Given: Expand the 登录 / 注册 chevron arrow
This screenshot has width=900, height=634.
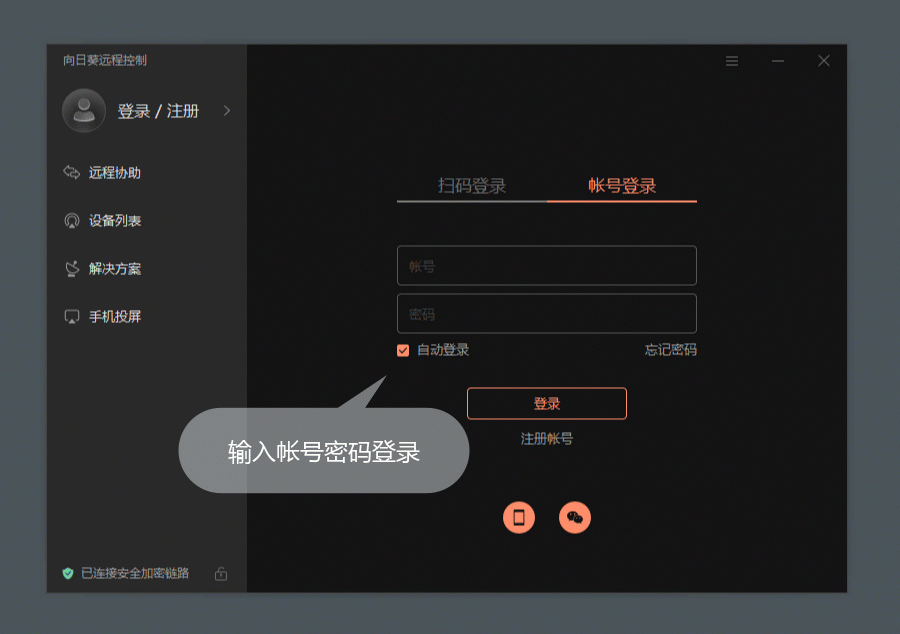Looking at the screenshot, I should click(227, 111).
